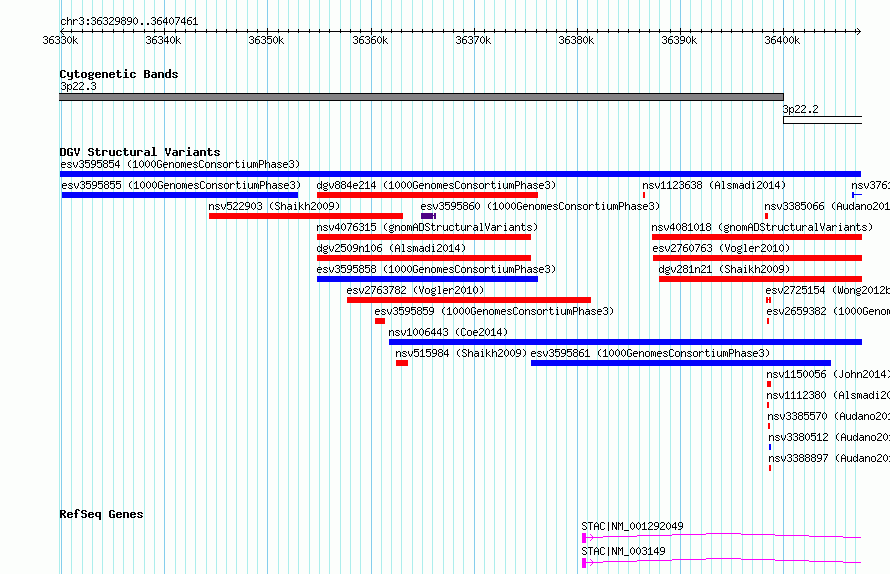
Task: Open nsv1150056 (John2014) label
Action: pos(828,375)
